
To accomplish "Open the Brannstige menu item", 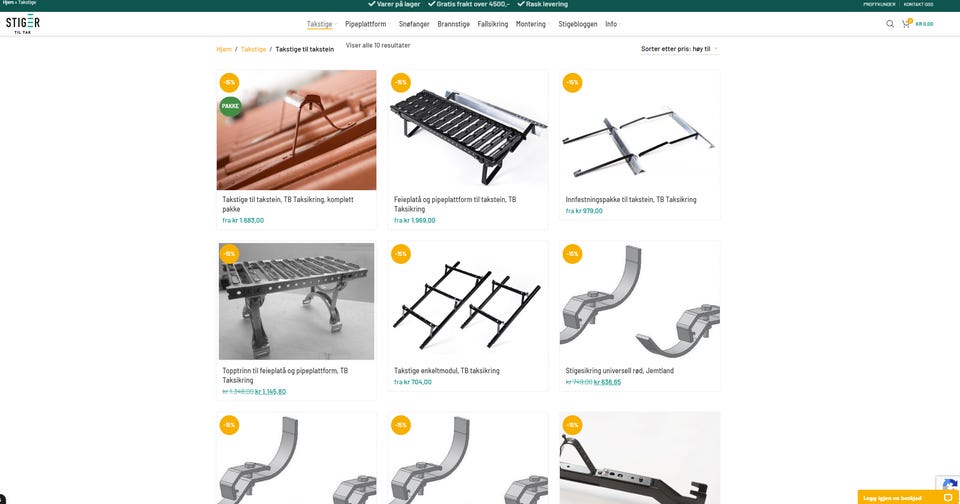I will pyautogui.click(x=453, y=24).
